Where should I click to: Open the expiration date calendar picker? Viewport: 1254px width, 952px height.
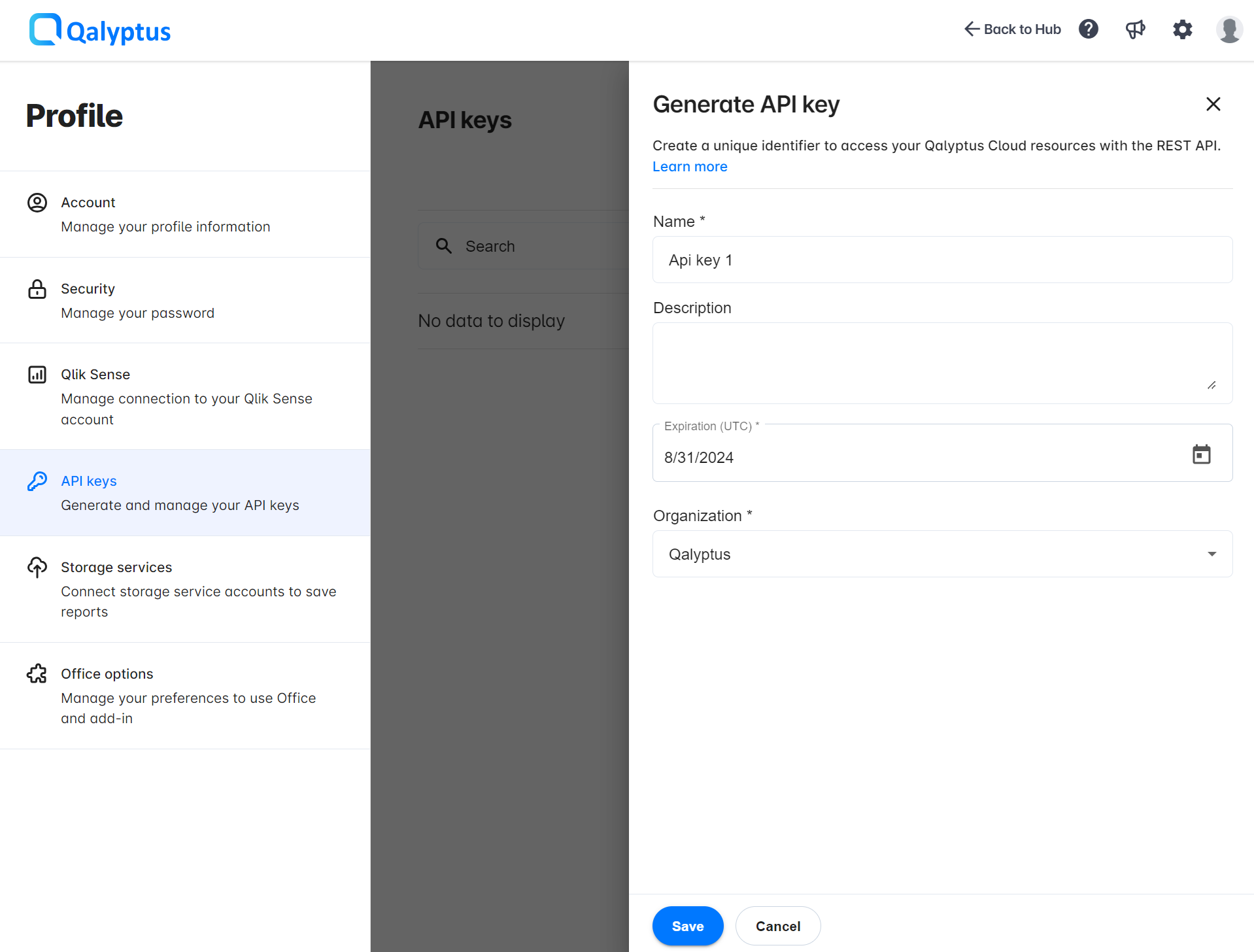(1202, 454)
